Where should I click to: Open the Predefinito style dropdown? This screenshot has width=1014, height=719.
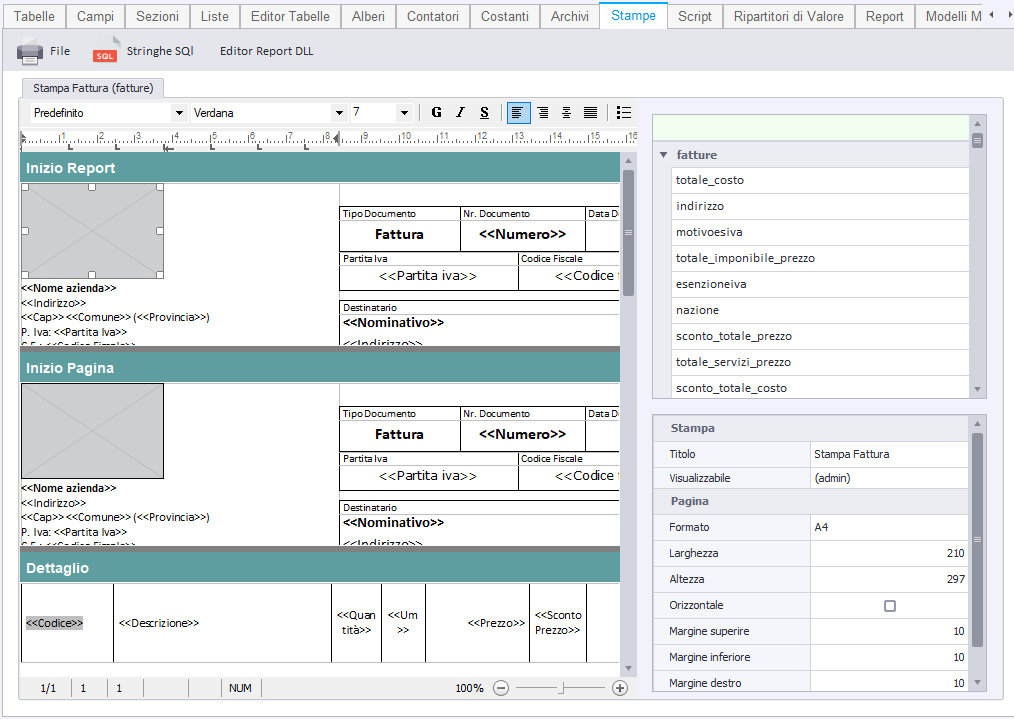179,113
